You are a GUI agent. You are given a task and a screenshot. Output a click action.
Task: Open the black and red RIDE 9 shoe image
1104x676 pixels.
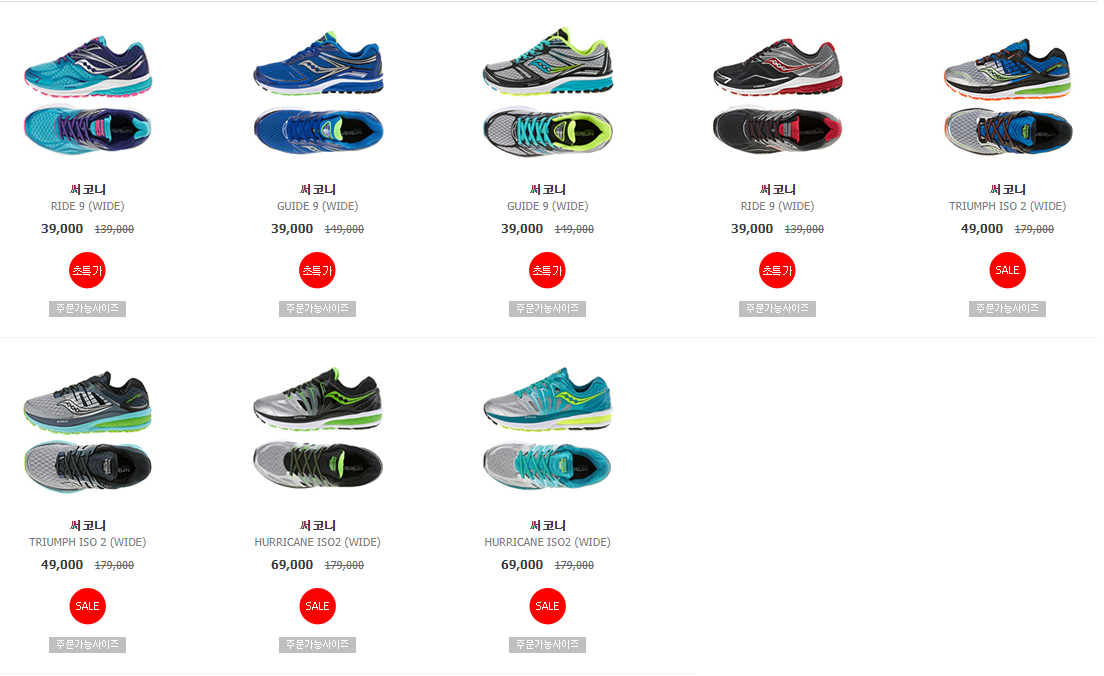pos(777,96)
